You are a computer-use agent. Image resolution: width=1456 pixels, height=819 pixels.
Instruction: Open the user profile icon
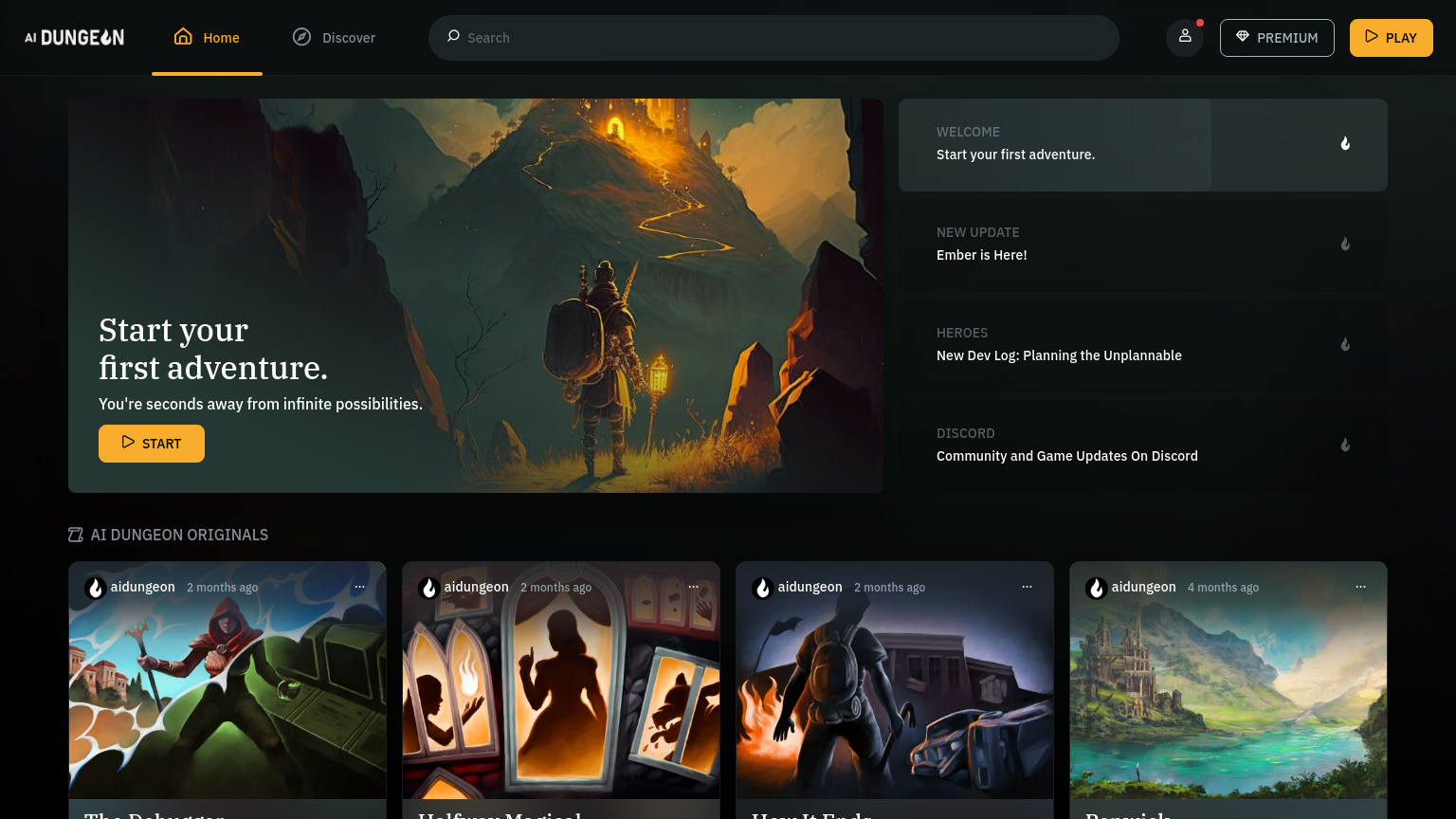pos(1184,37)
